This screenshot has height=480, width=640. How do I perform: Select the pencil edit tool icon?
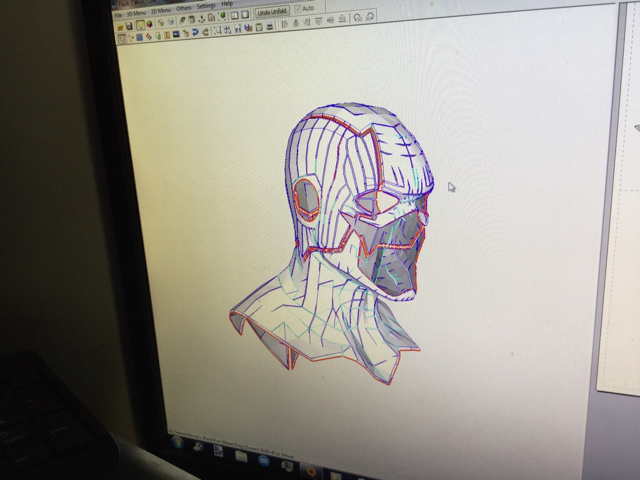click(x=182, y=20)
